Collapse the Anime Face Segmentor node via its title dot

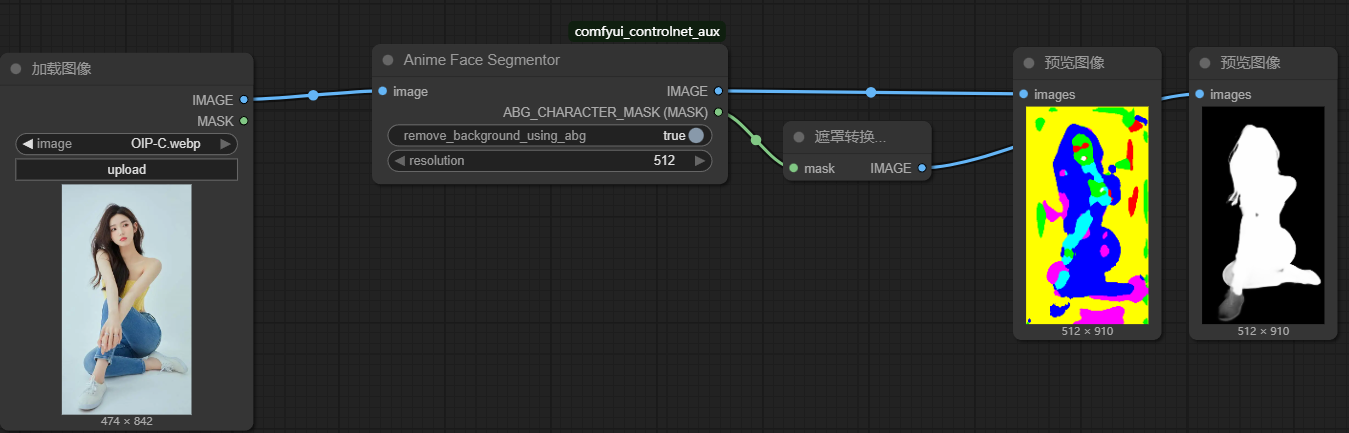tap(388, 60)
